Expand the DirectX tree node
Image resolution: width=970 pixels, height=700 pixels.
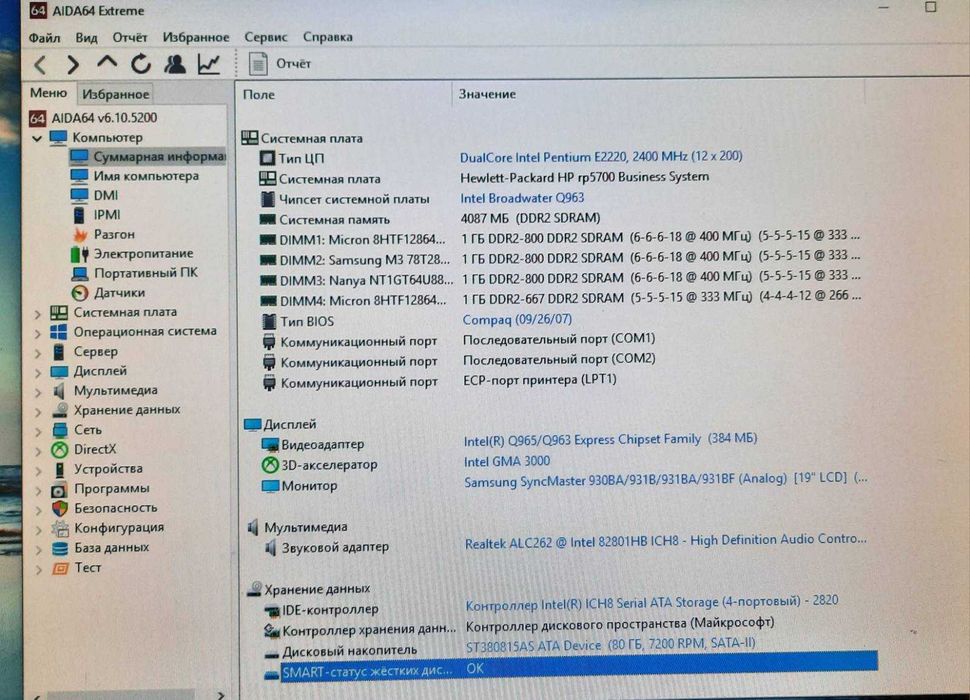tap(38, 451)
